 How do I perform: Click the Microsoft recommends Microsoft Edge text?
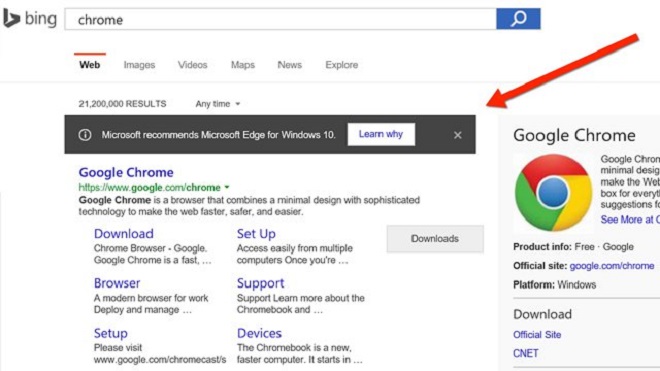point(218,135)
